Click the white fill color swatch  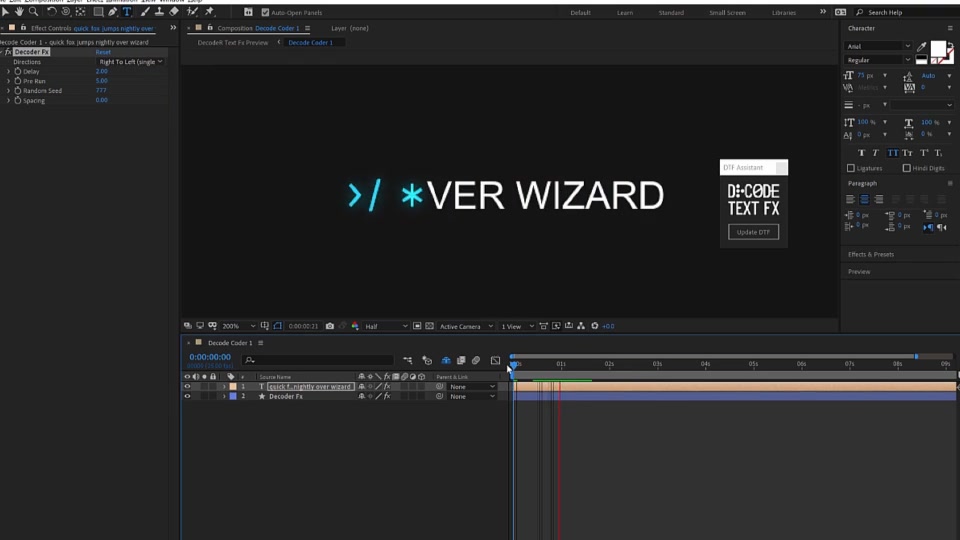tap(937, 48)
